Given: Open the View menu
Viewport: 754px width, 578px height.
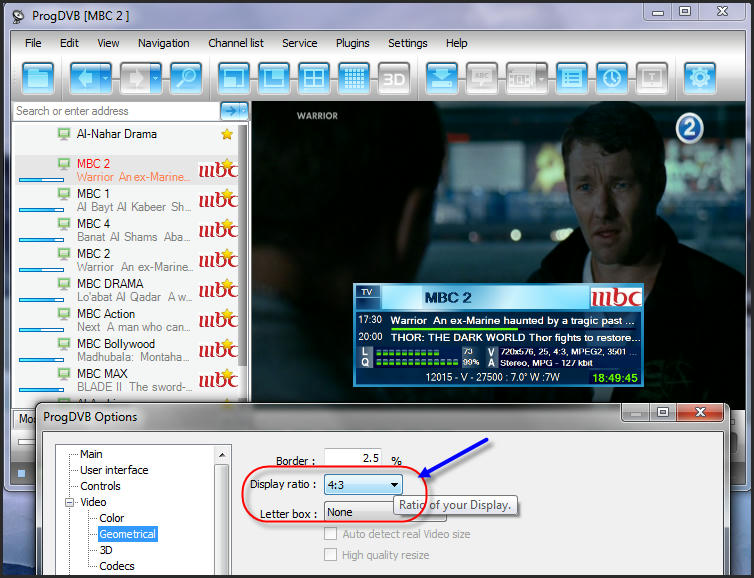Looking at the screenshot, I should tap(108, 43).
